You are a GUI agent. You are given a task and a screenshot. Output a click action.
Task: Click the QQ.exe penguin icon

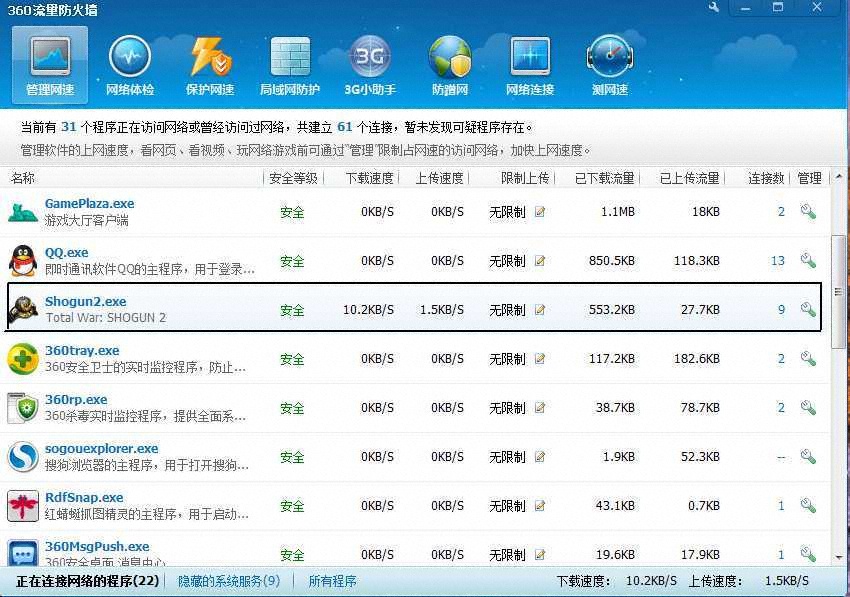[23, 261]
